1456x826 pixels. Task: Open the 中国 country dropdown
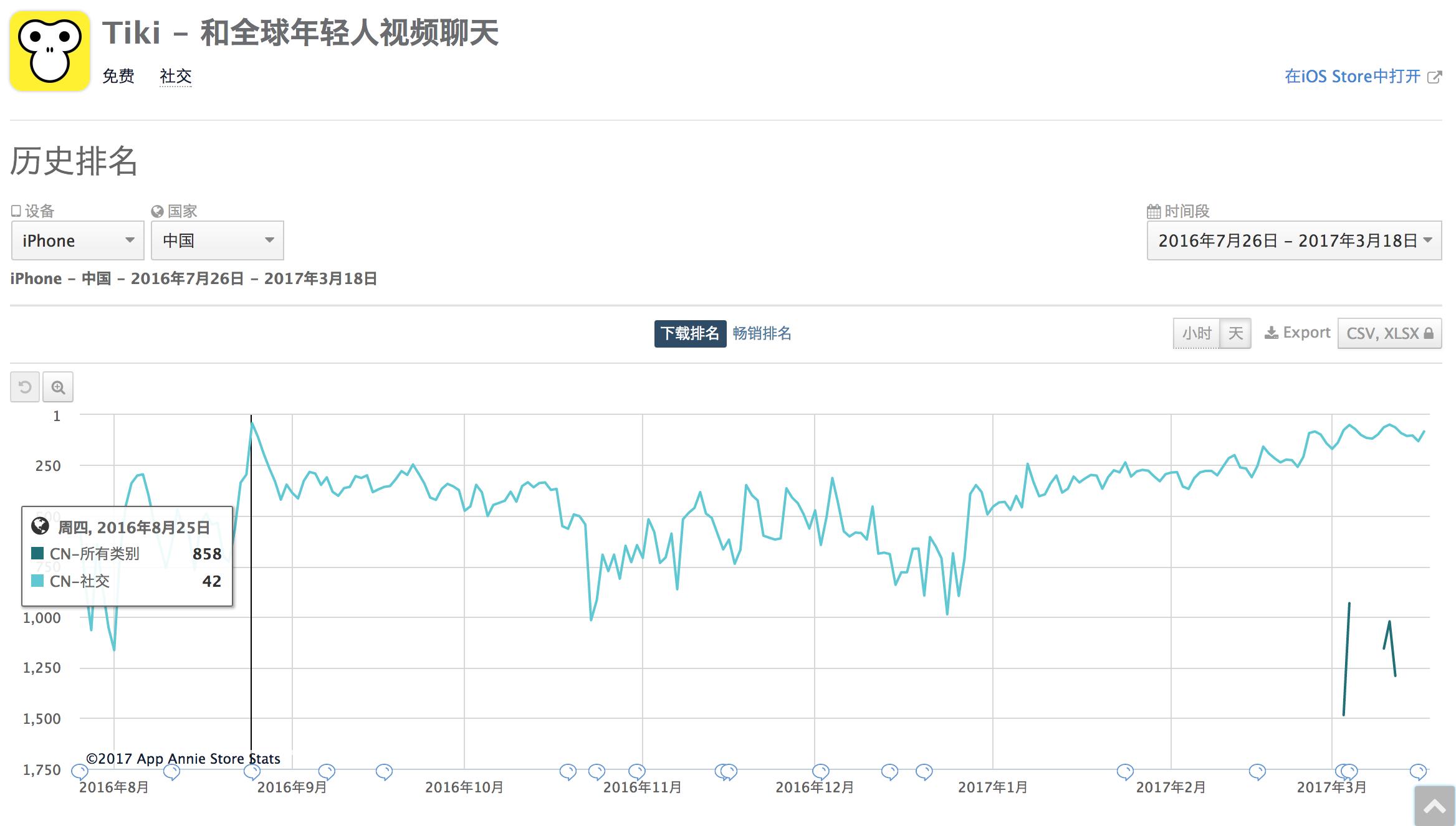pos(217,240)
